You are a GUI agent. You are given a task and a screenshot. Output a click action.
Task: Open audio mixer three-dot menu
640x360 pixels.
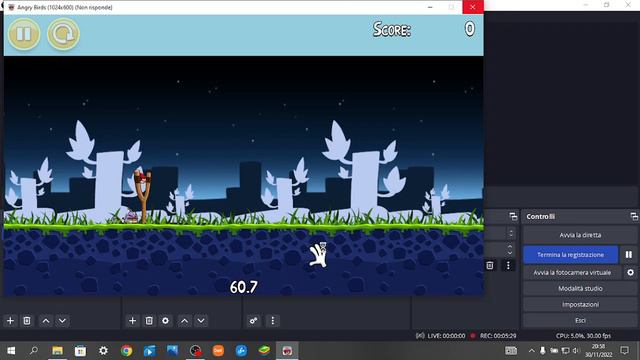pos(273,321)
